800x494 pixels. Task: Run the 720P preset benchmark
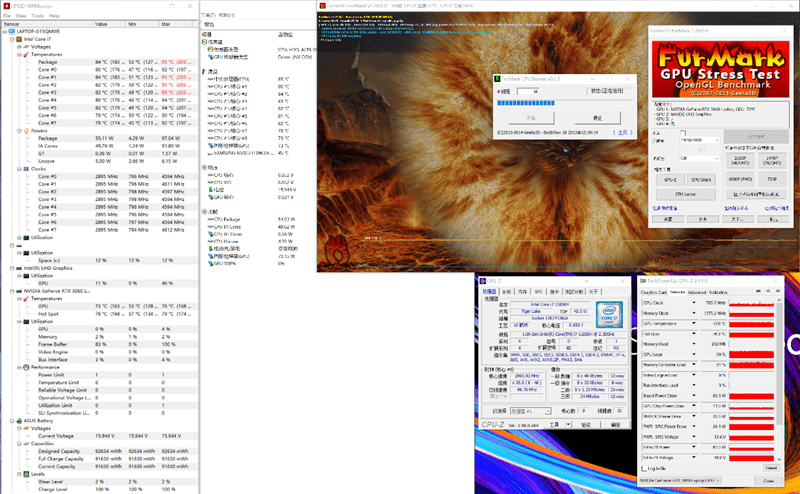(771, 179)
